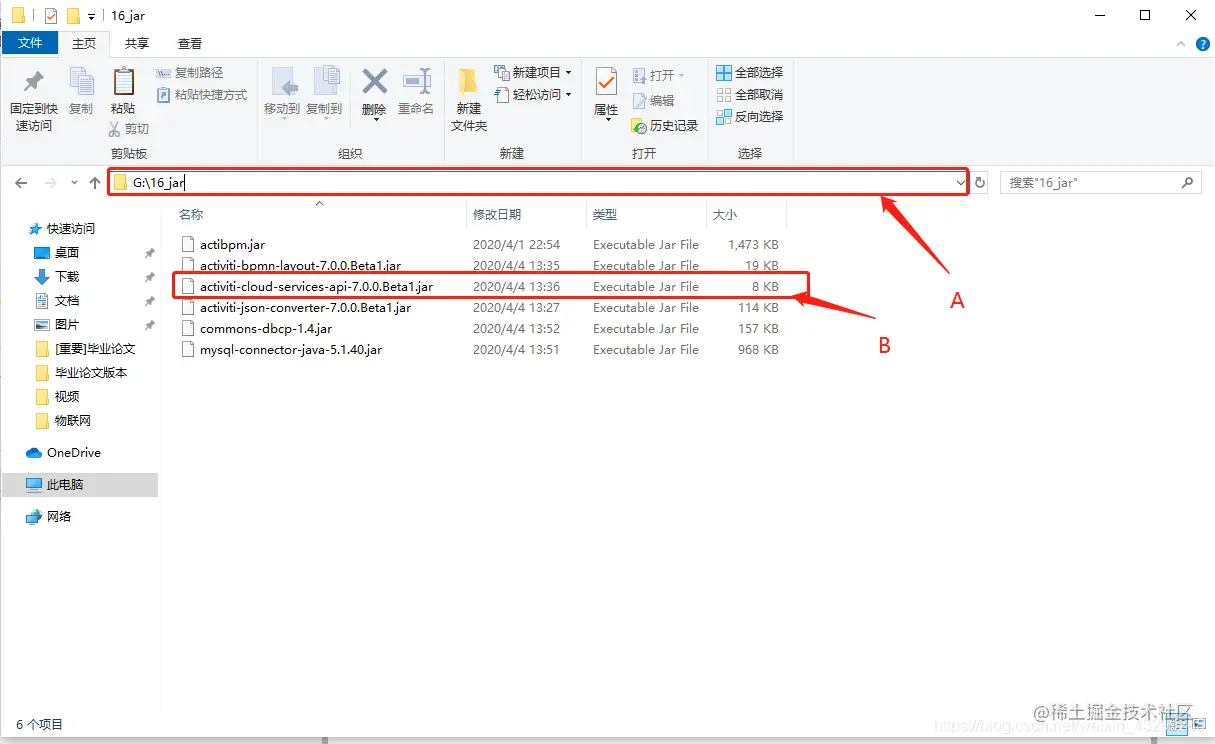Click the search box for 16_jar
The height and width of the screenshot is (744, 1215).
(x=1100, y=183)
